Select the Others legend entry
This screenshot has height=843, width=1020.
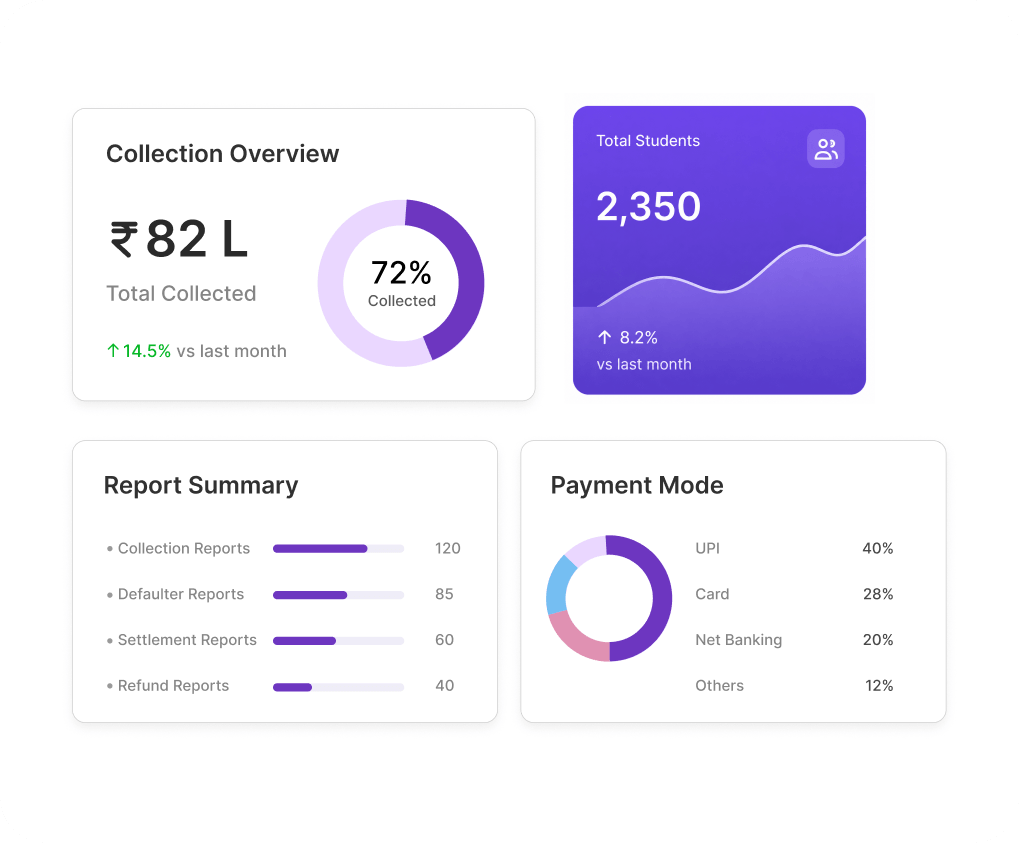pos(794,686)
